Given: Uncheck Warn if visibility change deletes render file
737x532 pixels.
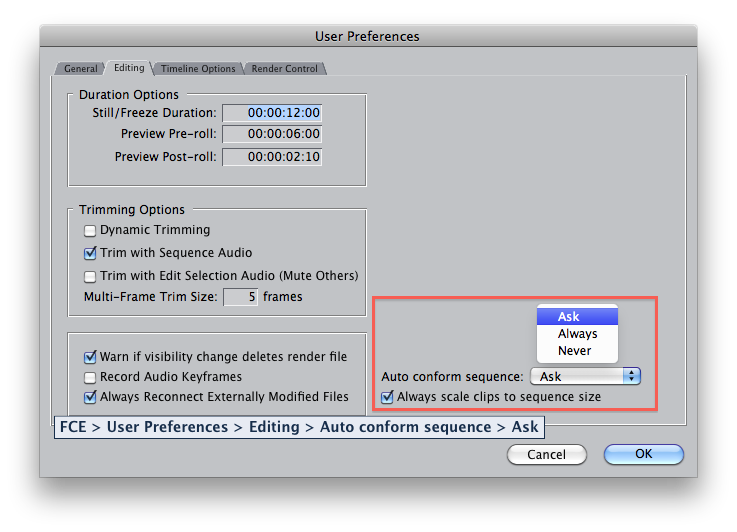Looking at the screenshot, I should pyautogui.click(x=90, y=357).
